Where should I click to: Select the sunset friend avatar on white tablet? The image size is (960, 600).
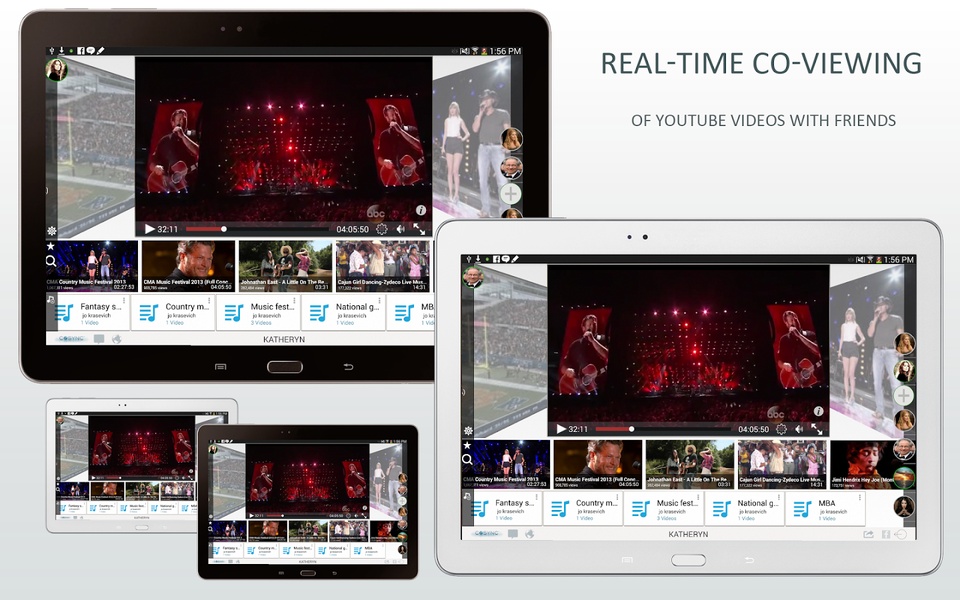point(904,478)
